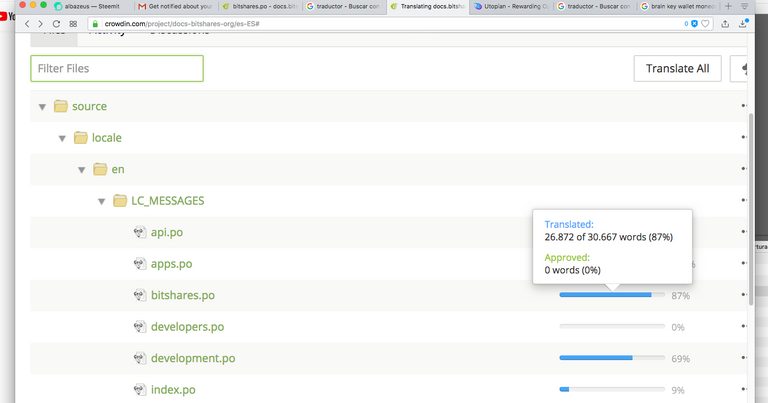Click bitshares.po 87% progress bar
768x403 pixels.
(x=612, y=295)
